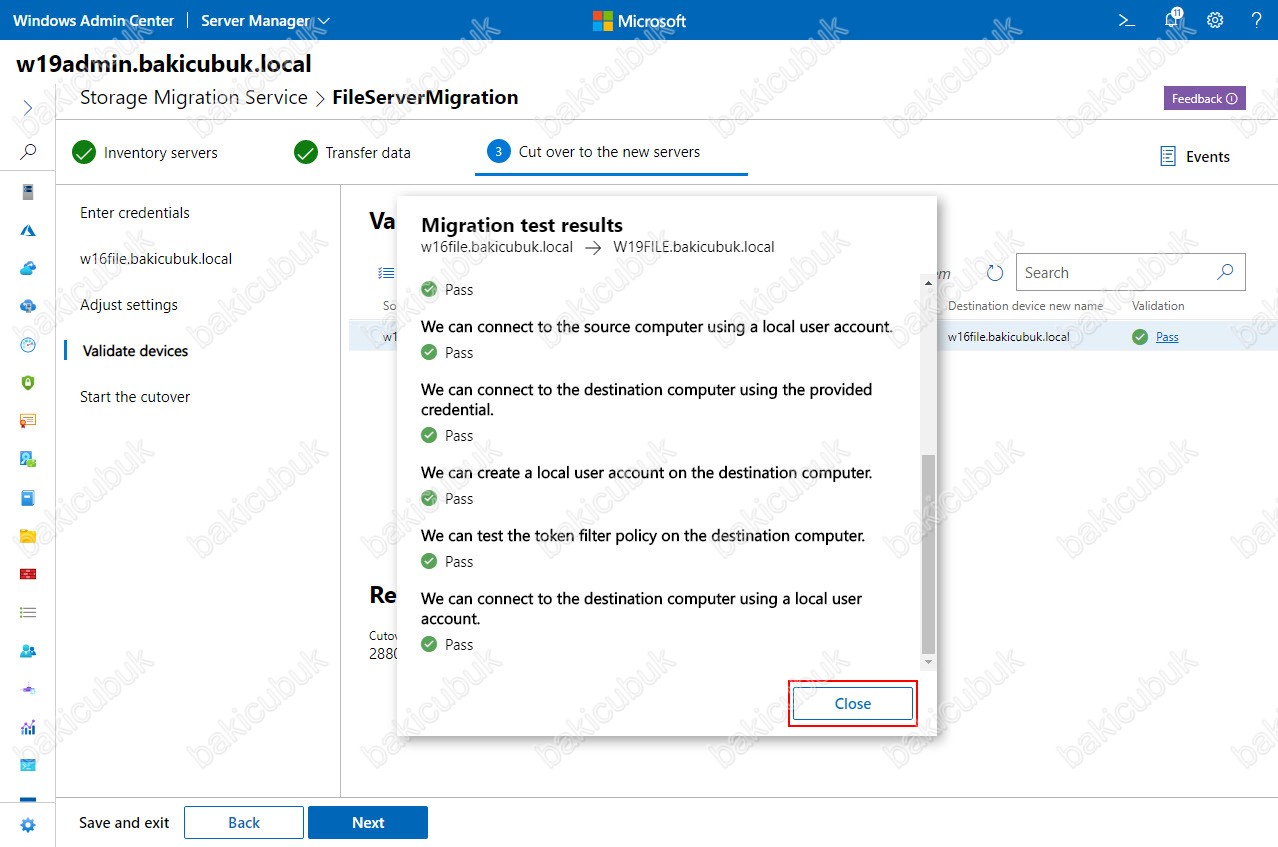Open the Server Manager dropdown
This screenshot has height=847, width=1278.
point(265,20)
